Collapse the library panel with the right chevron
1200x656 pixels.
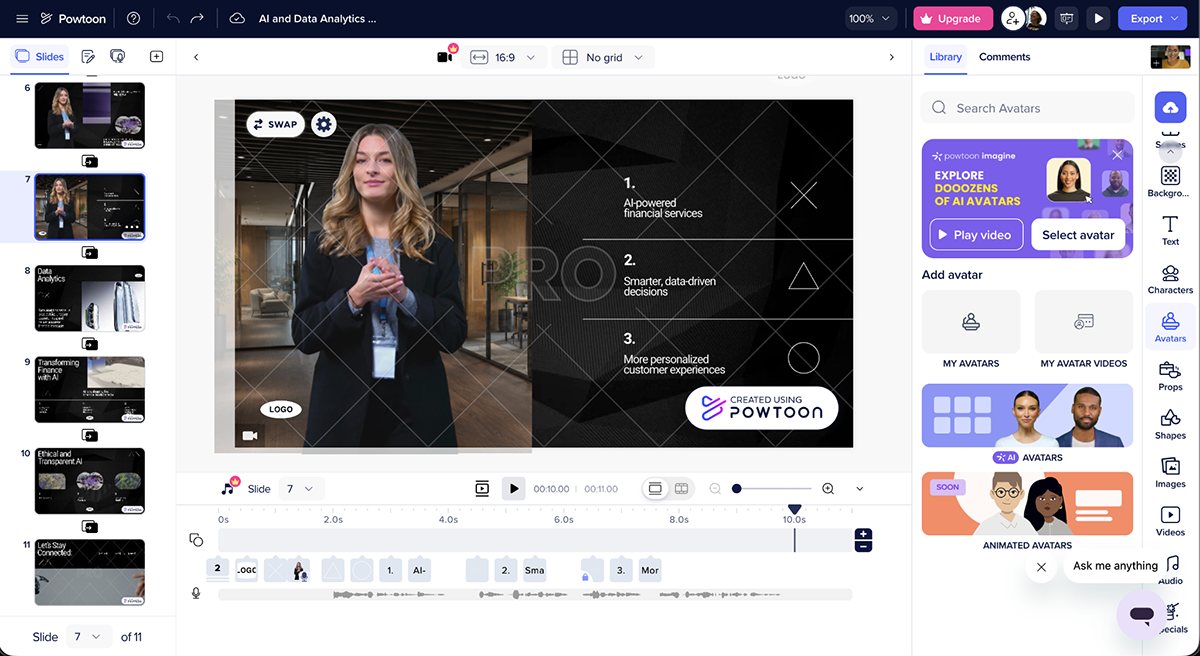[x=892, y=57]
